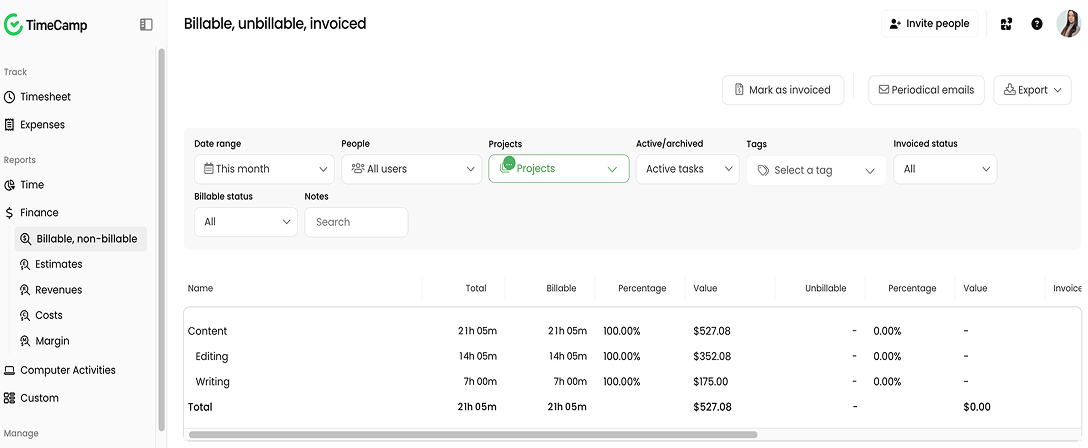Click the sidebar vertical scrollbar
Image resolution: width=1088 pixels, height=448 pixels.
[162, 239]
